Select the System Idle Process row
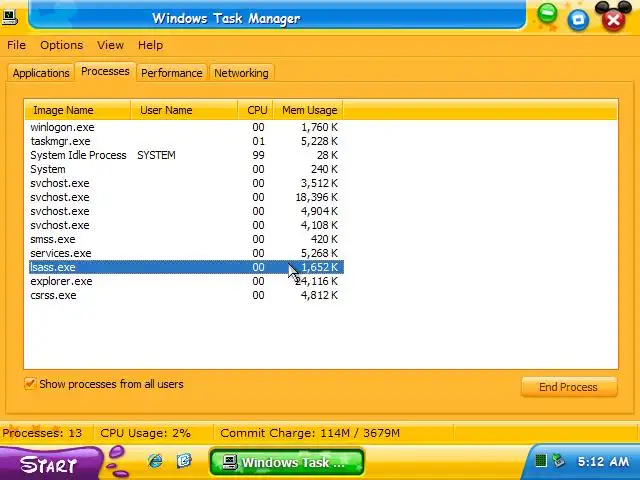Viewport: 640px width, 480px height. (x=187, y=155)
